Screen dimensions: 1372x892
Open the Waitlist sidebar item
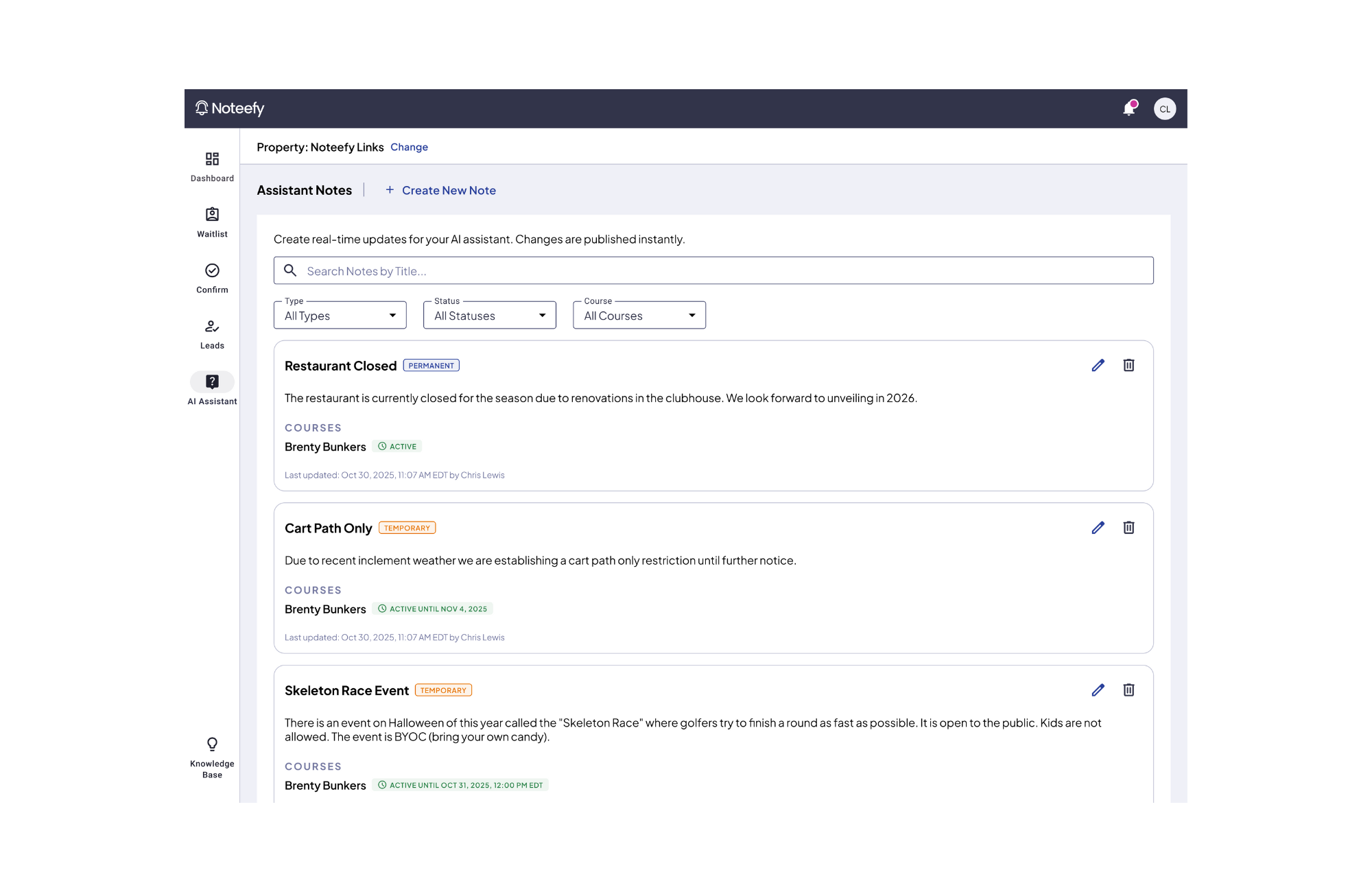coord(212,222)
